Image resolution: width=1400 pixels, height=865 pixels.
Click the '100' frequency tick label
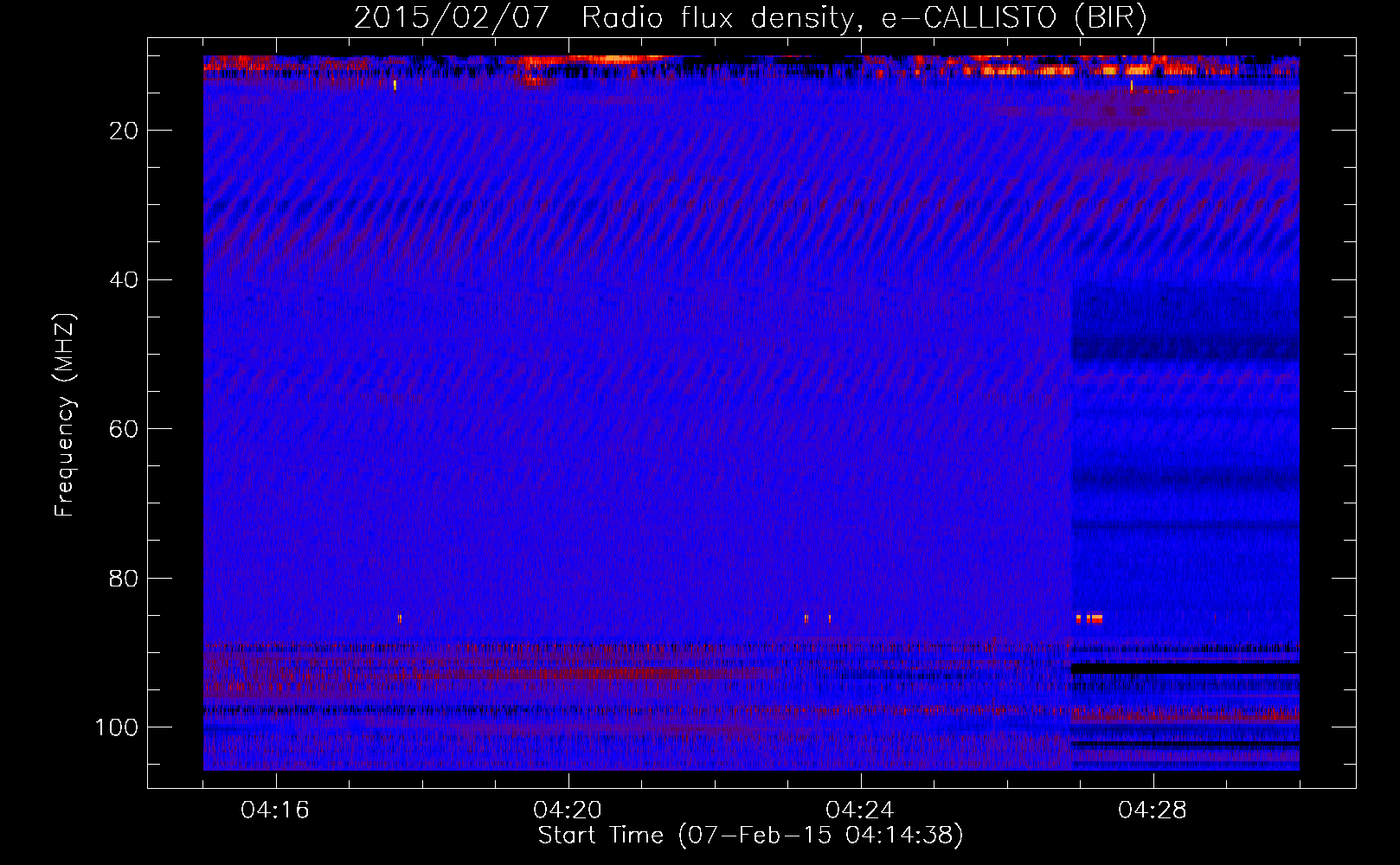117,727
